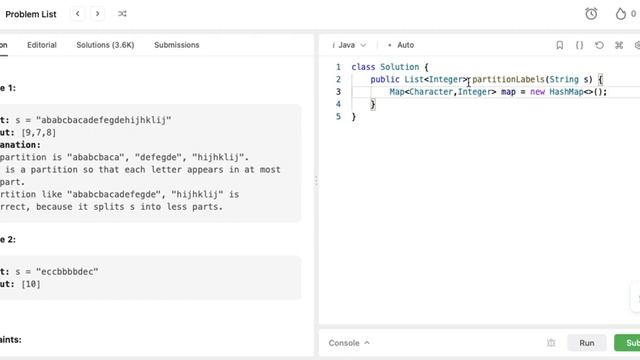640x360 pixels.
Task: Click line number 1 in gutter
Action: [338, 67]
